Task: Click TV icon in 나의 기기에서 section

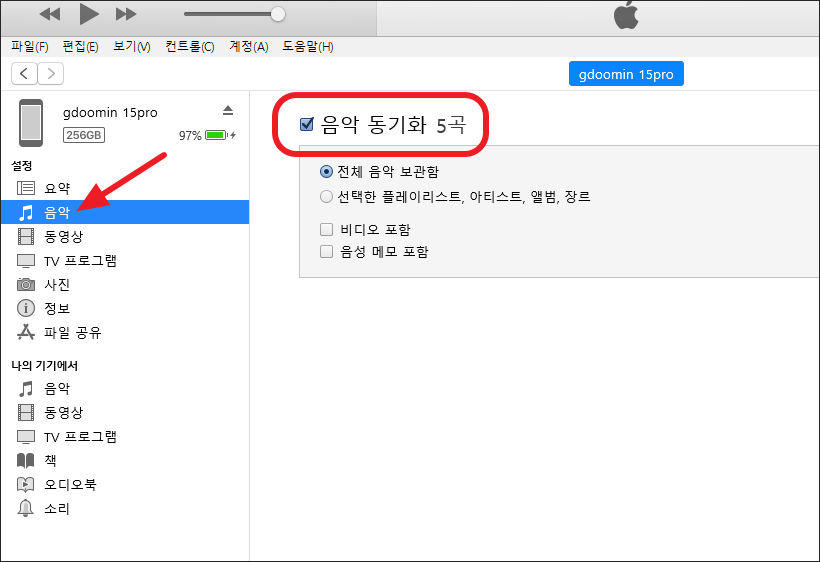Action: [x=26, y=437]
